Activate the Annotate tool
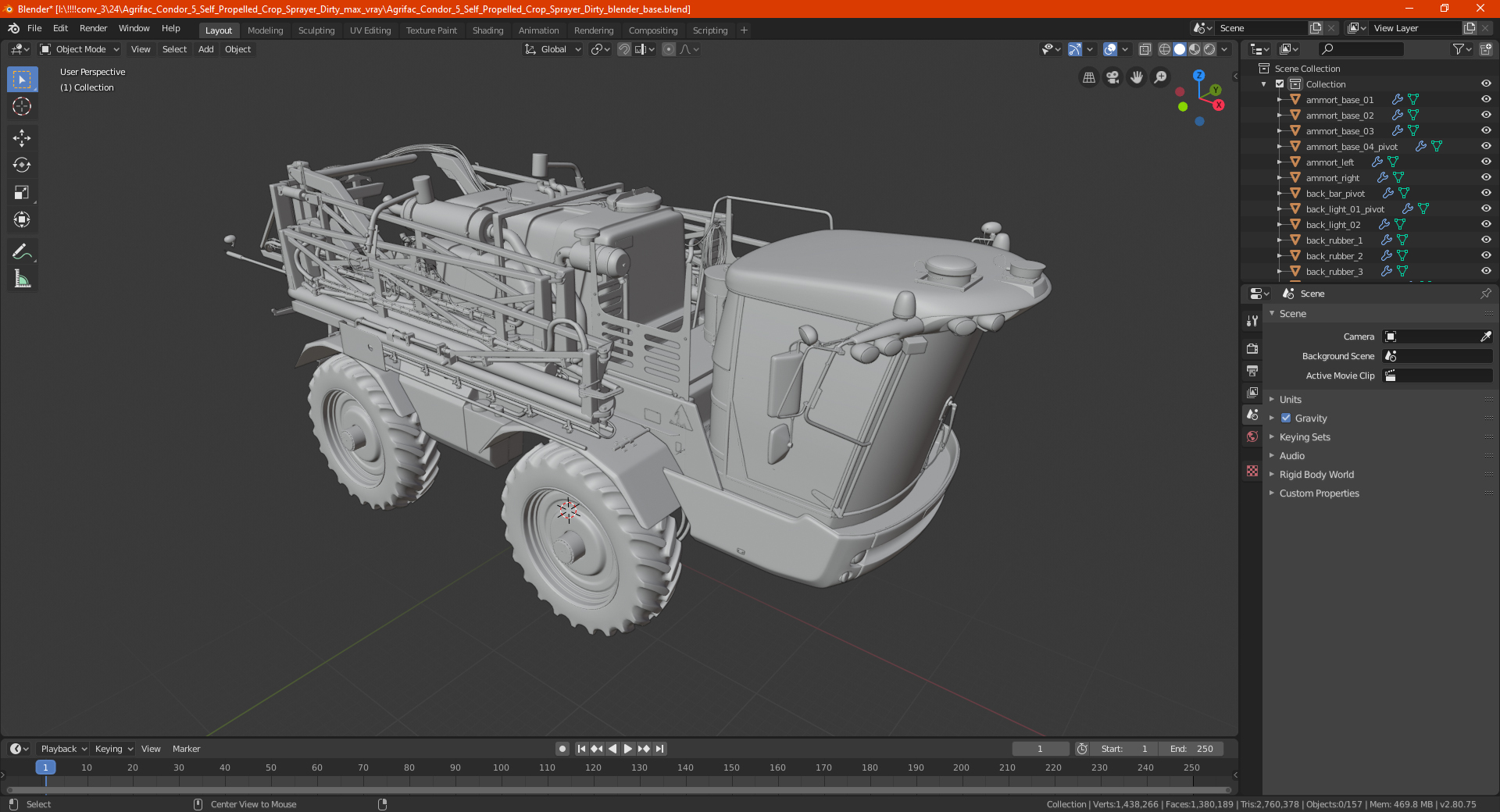Screen dimensions: 1500x812 pyautogui.click(x=22, y=251)
